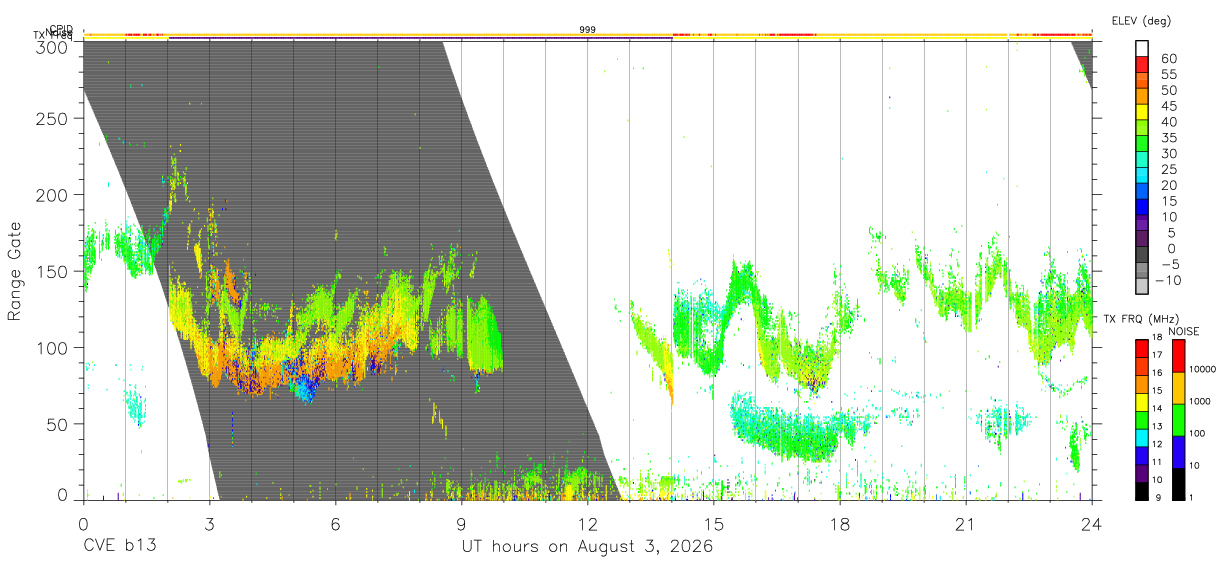The width and height of the screenshot is (1228, 567).
Task: Click the "35" label on the ELEV scale
Action: pos(1169,137)
